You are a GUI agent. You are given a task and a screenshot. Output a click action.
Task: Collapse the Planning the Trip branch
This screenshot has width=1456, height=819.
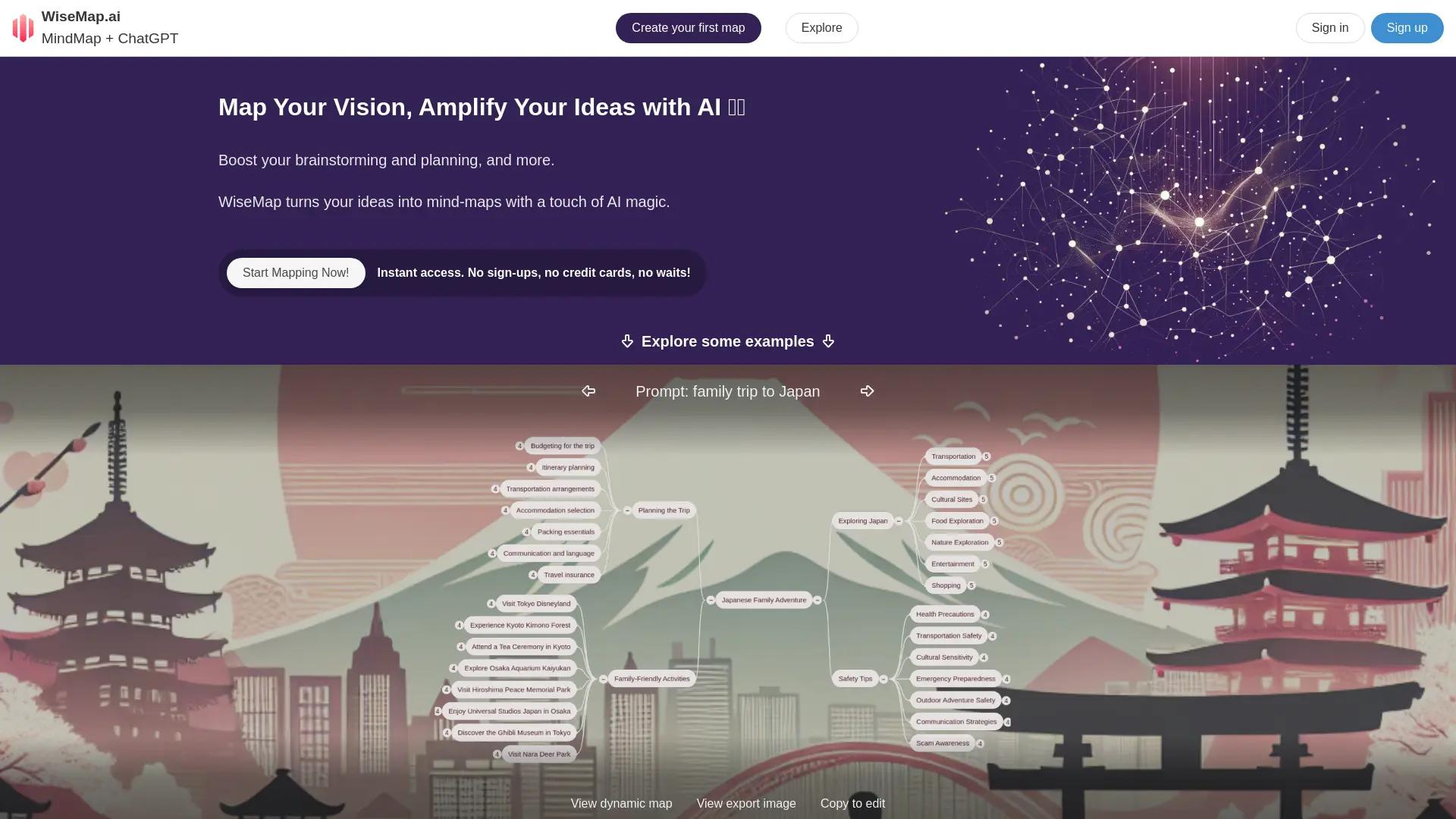(x=627, y=510)
